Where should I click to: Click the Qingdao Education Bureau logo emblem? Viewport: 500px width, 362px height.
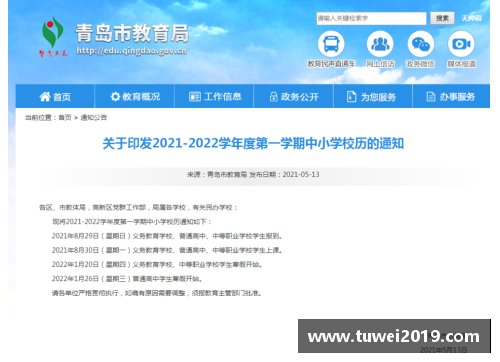[x=53, y=36]
